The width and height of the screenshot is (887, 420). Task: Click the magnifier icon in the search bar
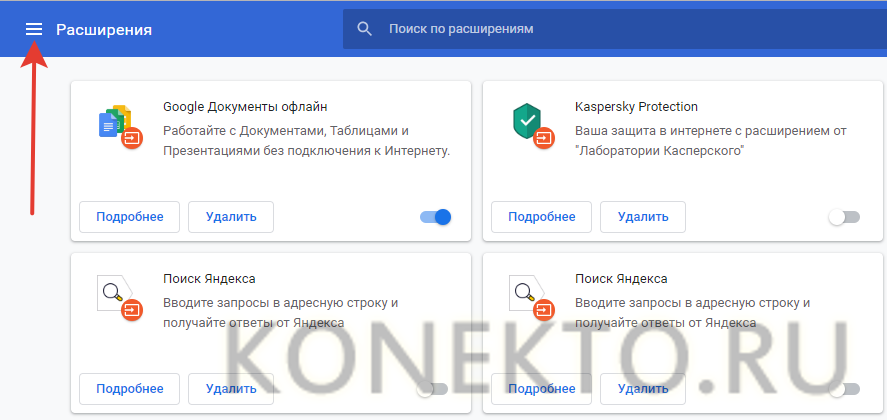click(365, 29)
